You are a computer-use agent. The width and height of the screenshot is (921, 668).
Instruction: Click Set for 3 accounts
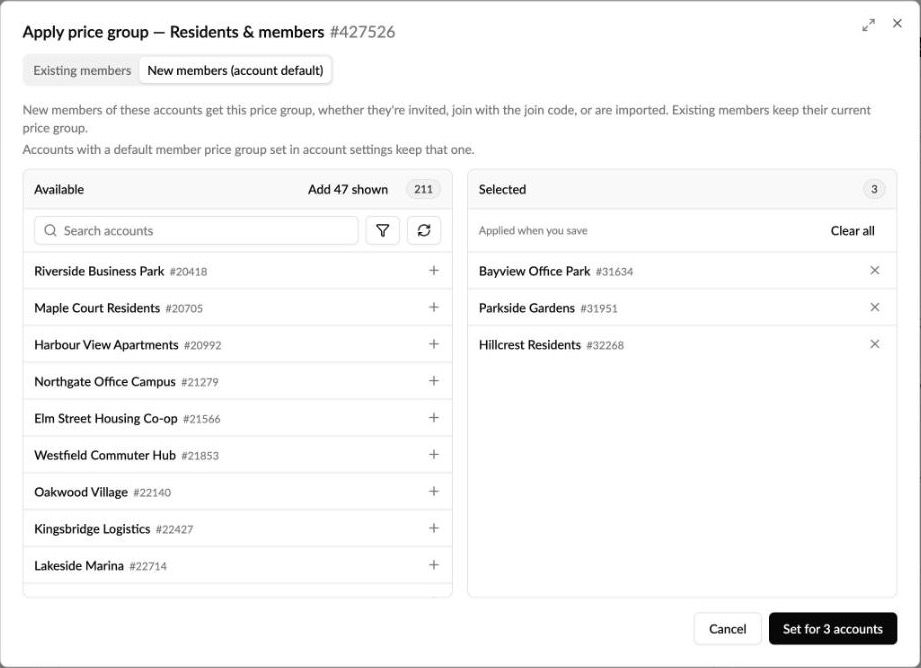click(x=832, y=629)
